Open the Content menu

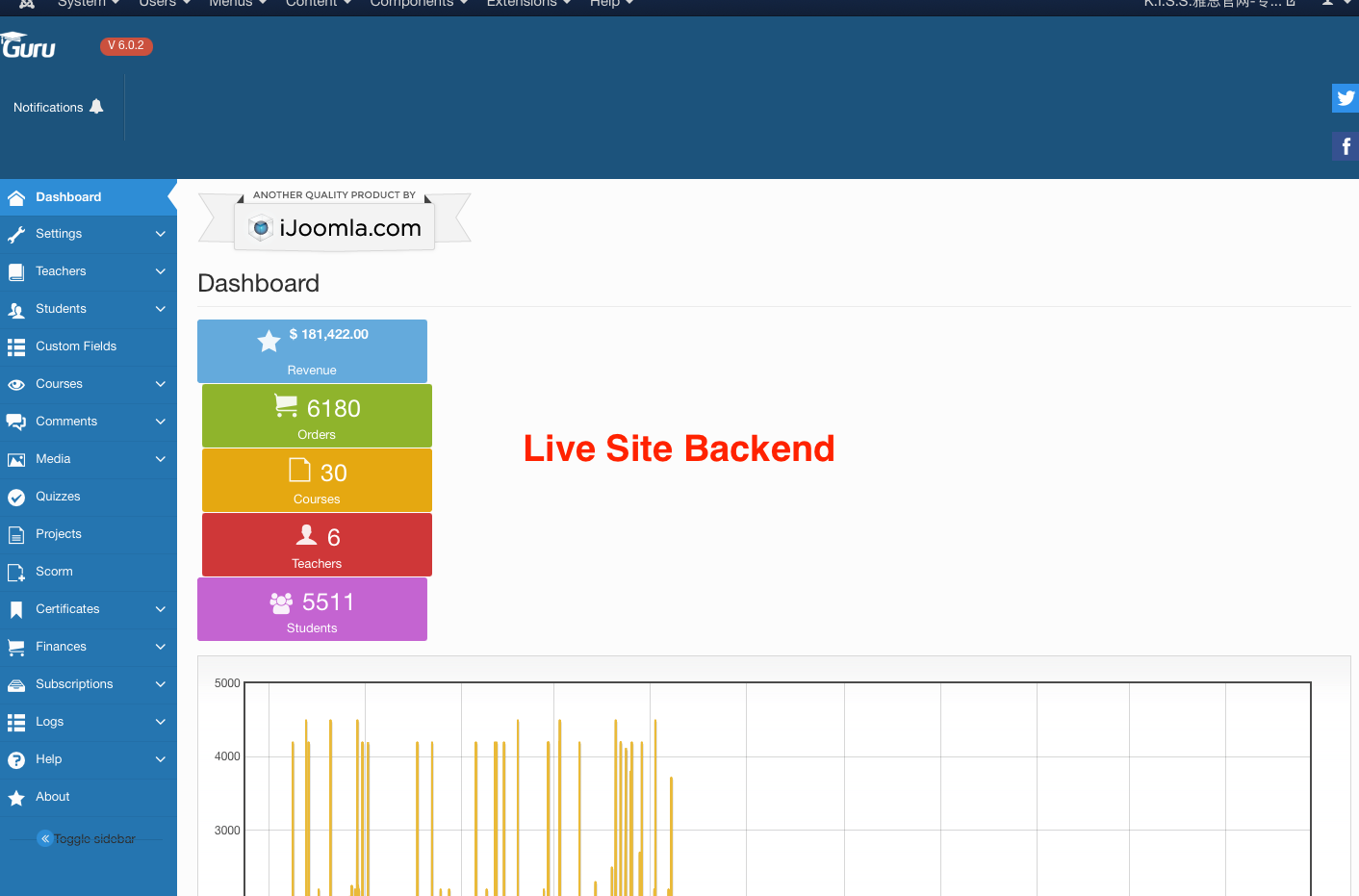319,4
